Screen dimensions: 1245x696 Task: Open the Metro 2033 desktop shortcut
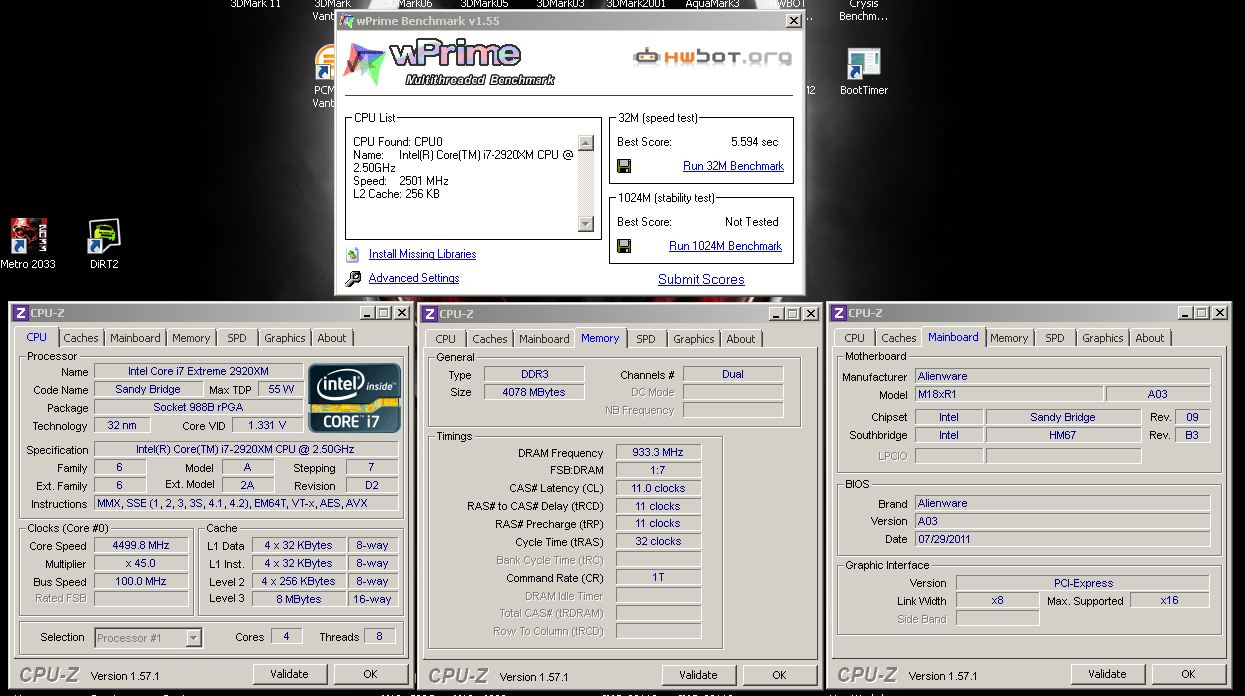point(28,243)
